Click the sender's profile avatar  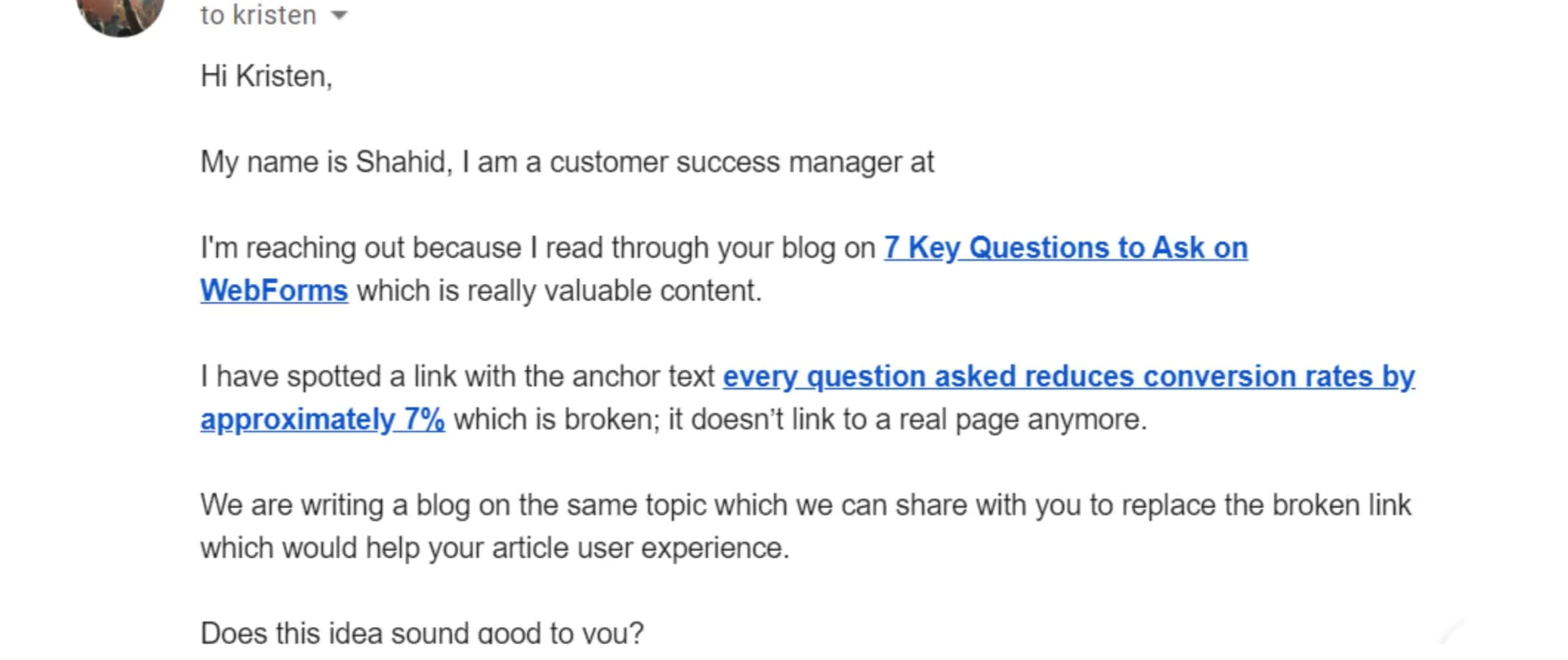pos(121,11)
